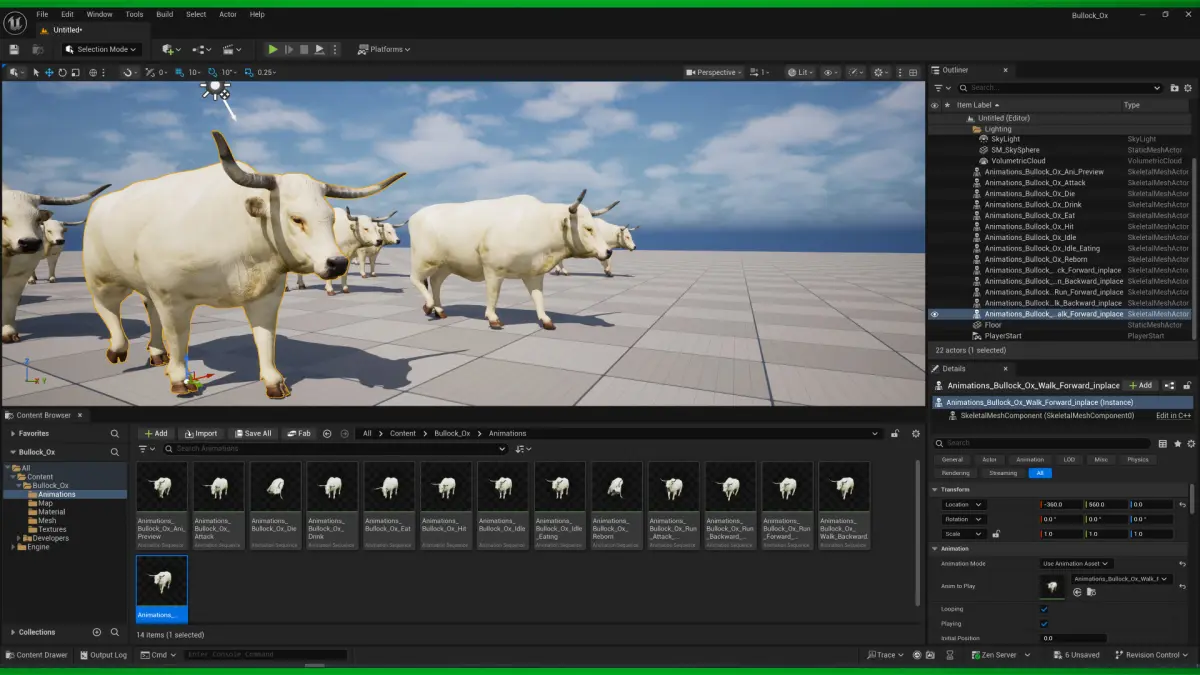Toggle the Playing checkbox

coord(1044,624)
